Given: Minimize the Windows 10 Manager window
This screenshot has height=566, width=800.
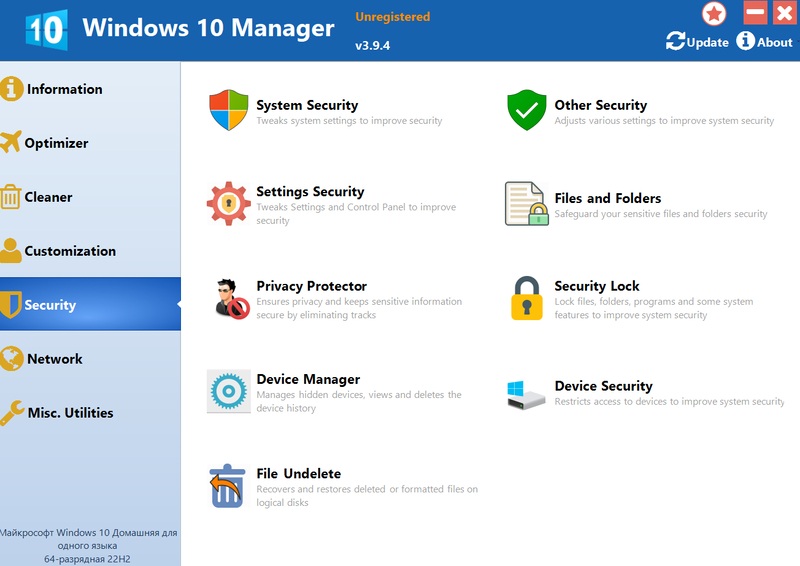Looking at the screenshot, I should pyautogui.click(x=755, y=12).
